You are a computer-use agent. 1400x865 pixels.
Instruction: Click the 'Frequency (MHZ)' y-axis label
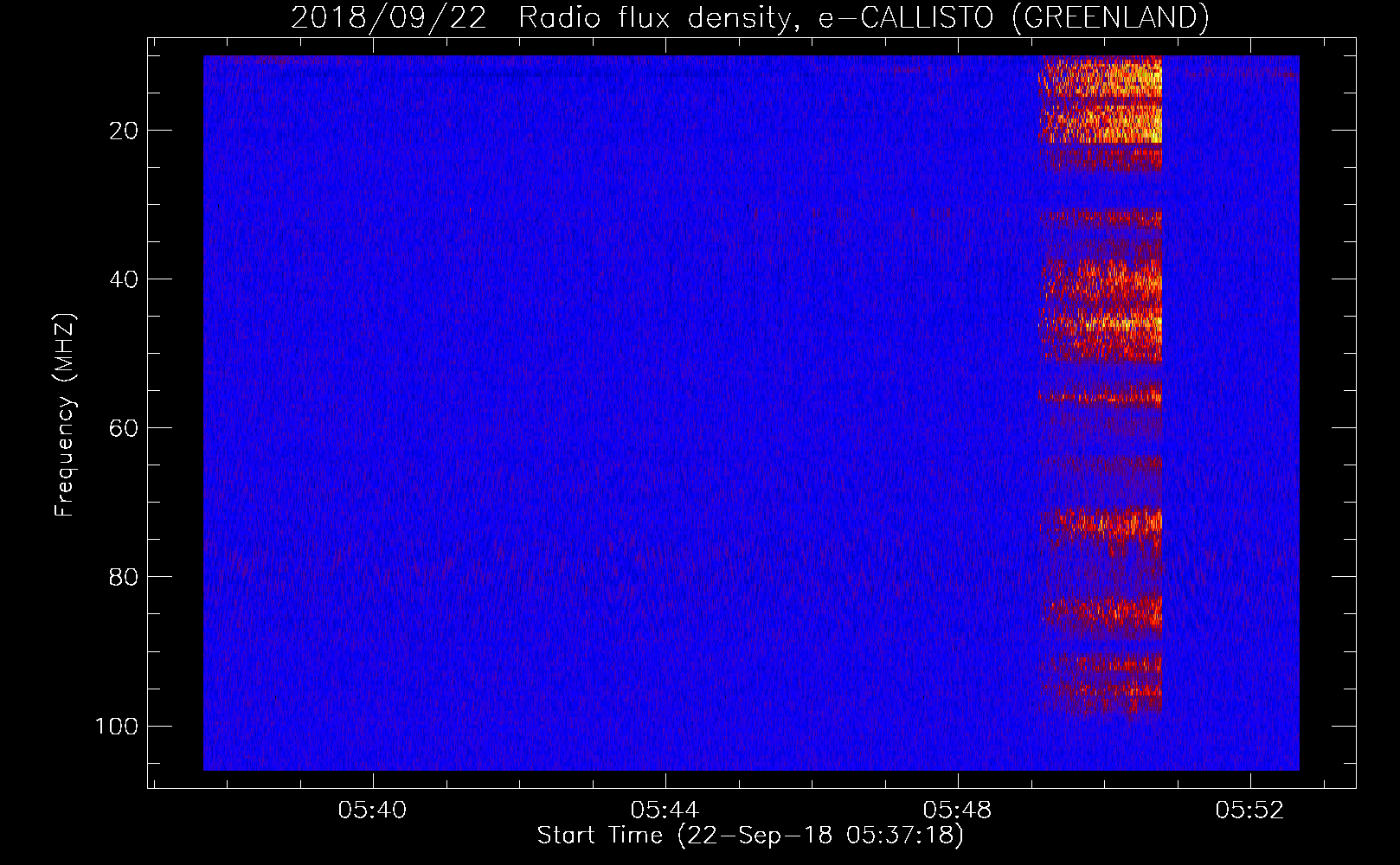pos(65,415)
